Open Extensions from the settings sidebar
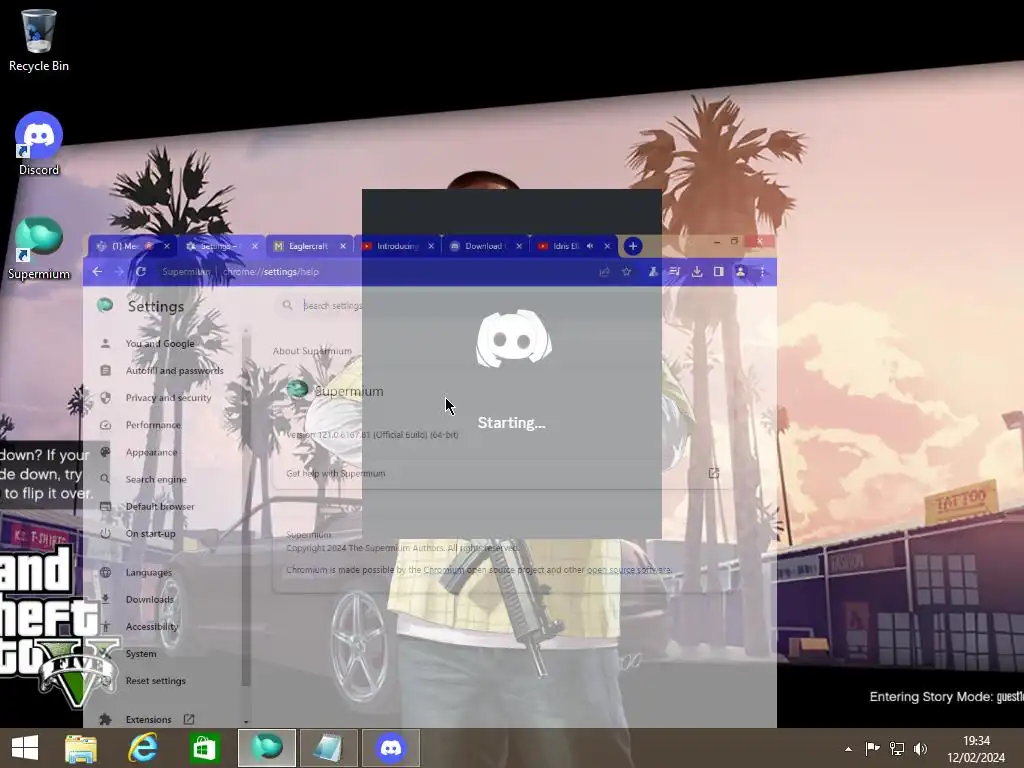Image resolution: width=1024 pixels, height=768 pixels. (x=149, y=720)
